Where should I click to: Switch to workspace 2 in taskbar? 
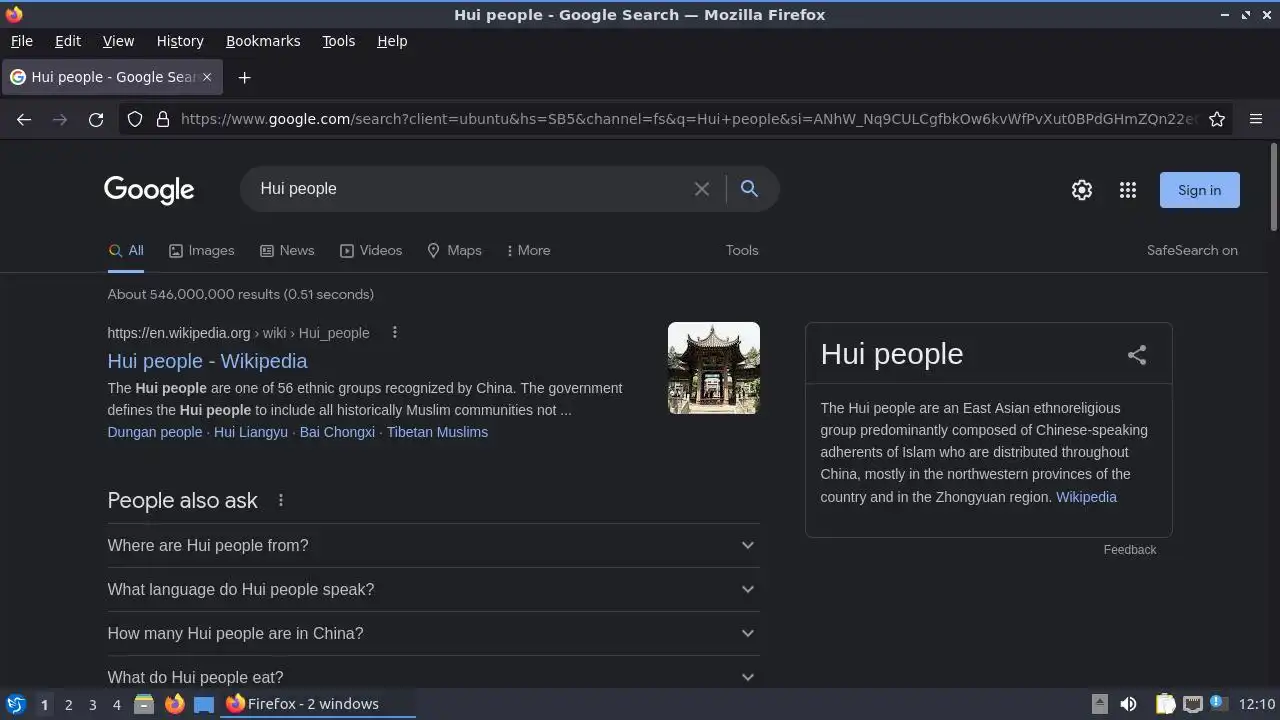click(x=68, y=704)
